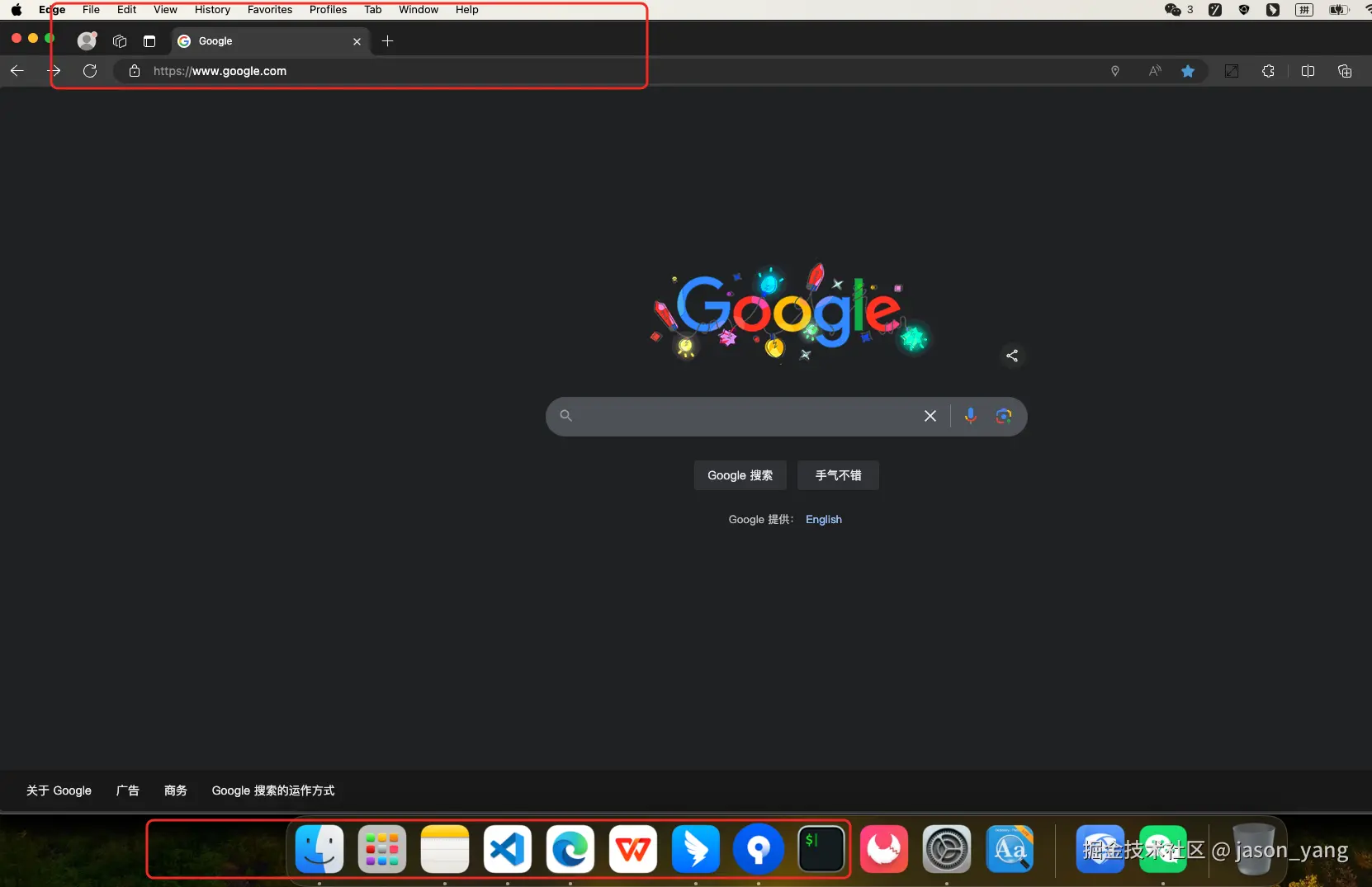The image size is (1372, 887).
Task: Open the tab actions menu icon
Action: [x=149, y=41]
